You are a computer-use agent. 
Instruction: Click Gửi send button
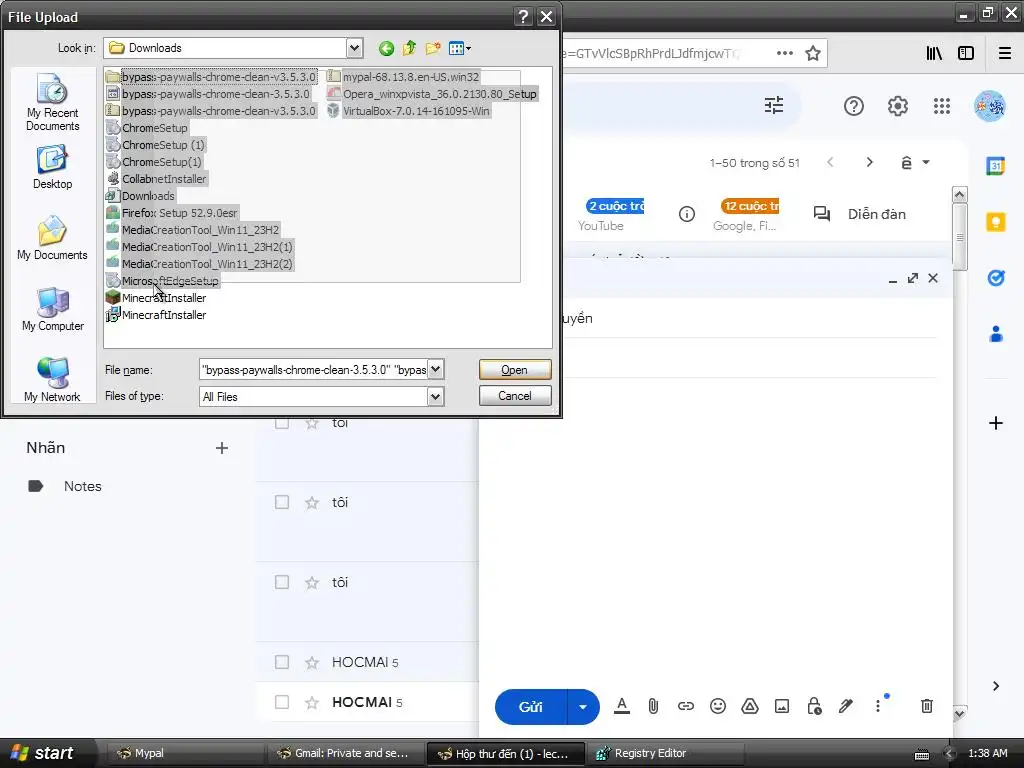(531, 707)
